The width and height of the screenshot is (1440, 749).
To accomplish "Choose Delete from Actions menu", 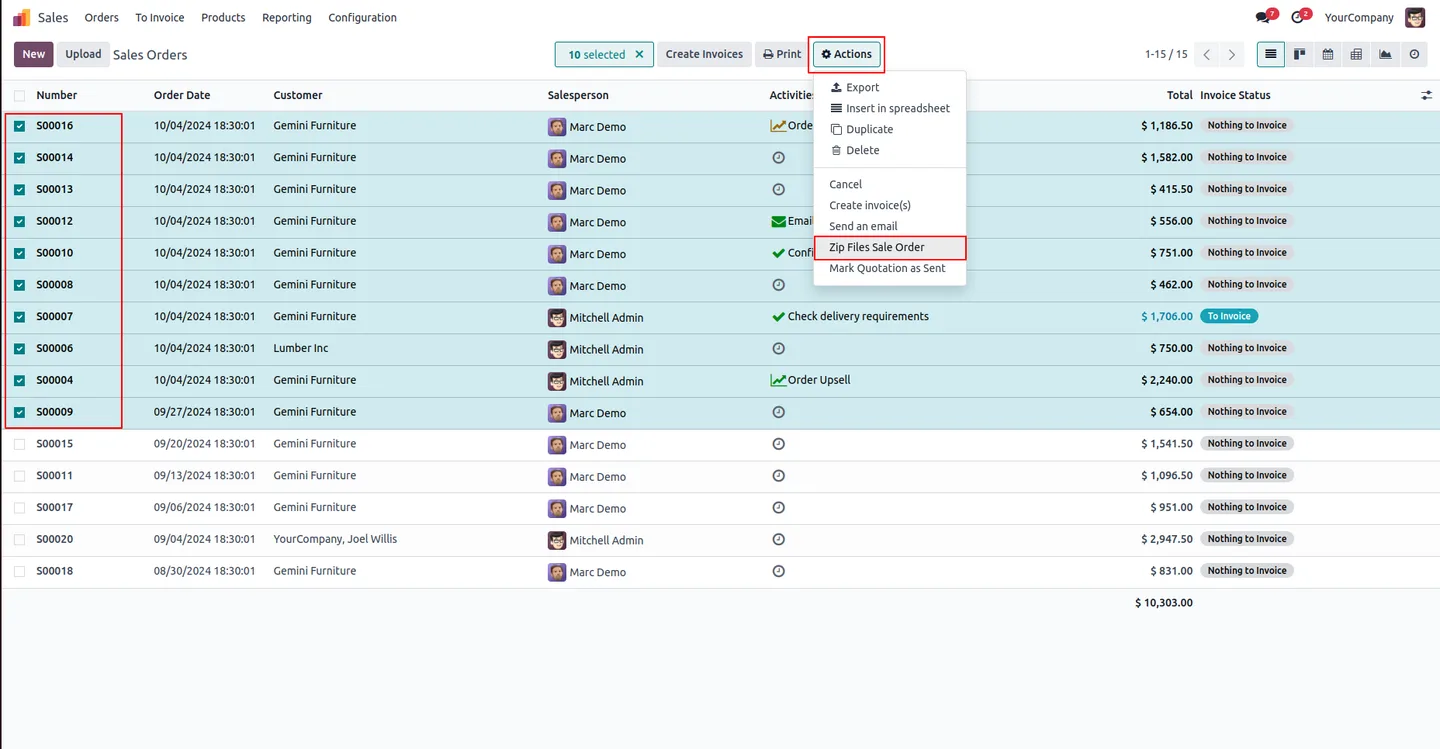I will (890, 150).
